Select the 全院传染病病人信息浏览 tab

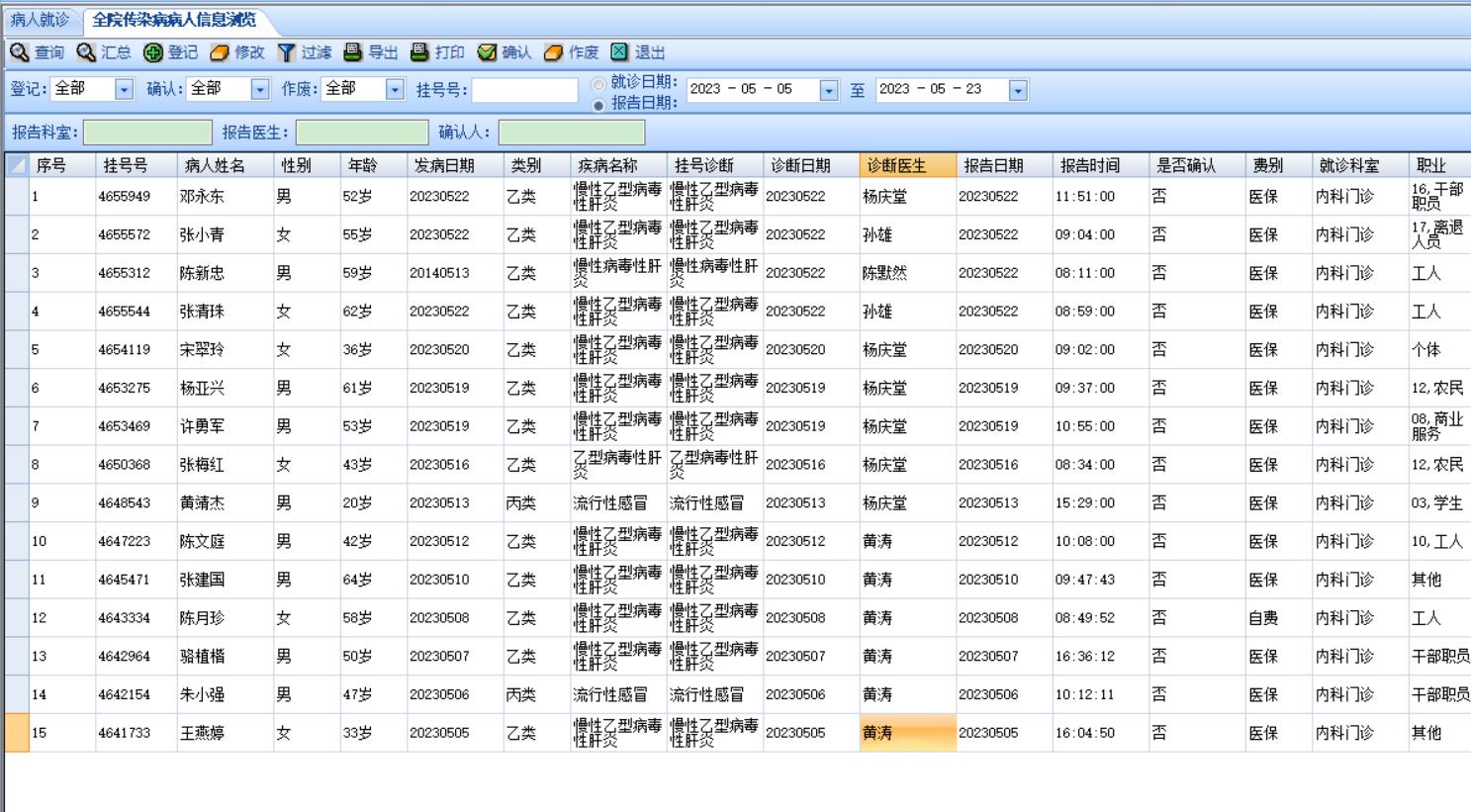174,20
